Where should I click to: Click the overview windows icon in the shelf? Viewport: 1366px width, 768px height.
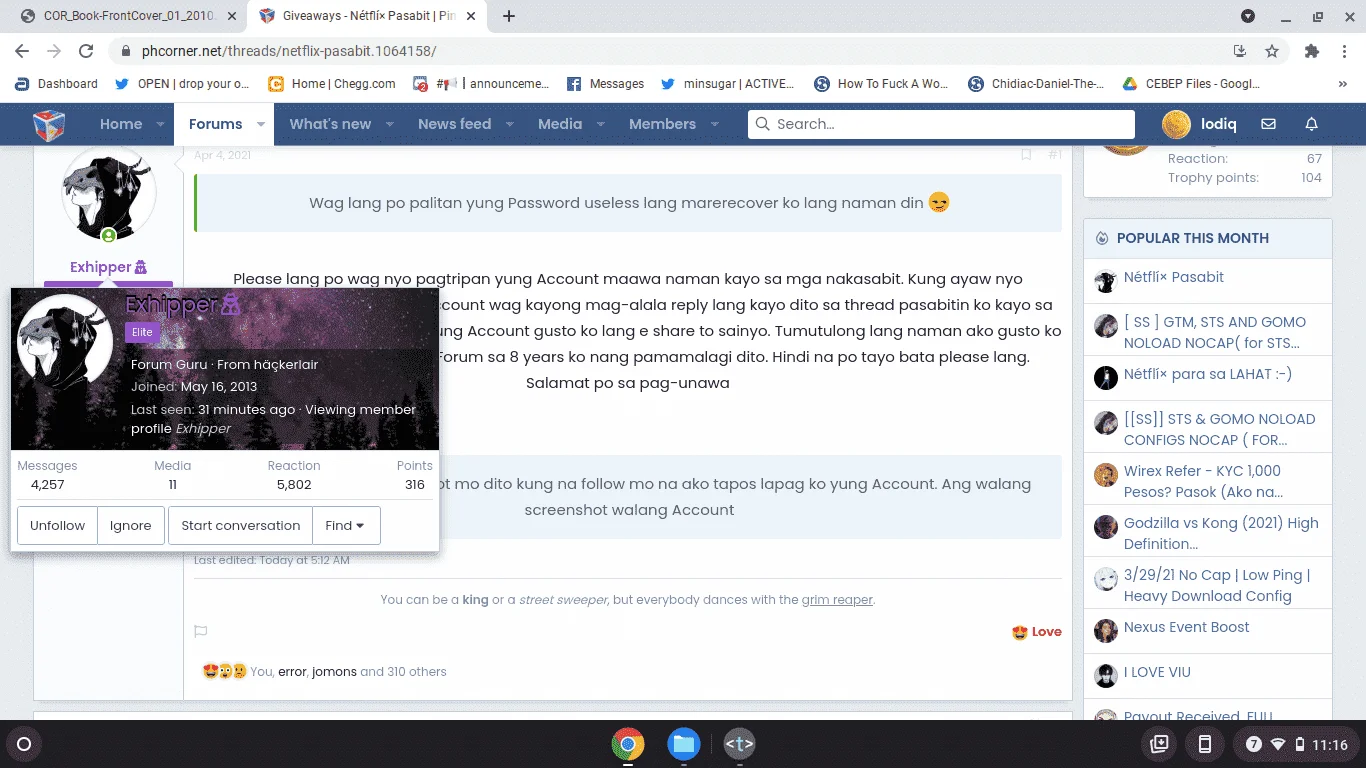pos(1159,744)
